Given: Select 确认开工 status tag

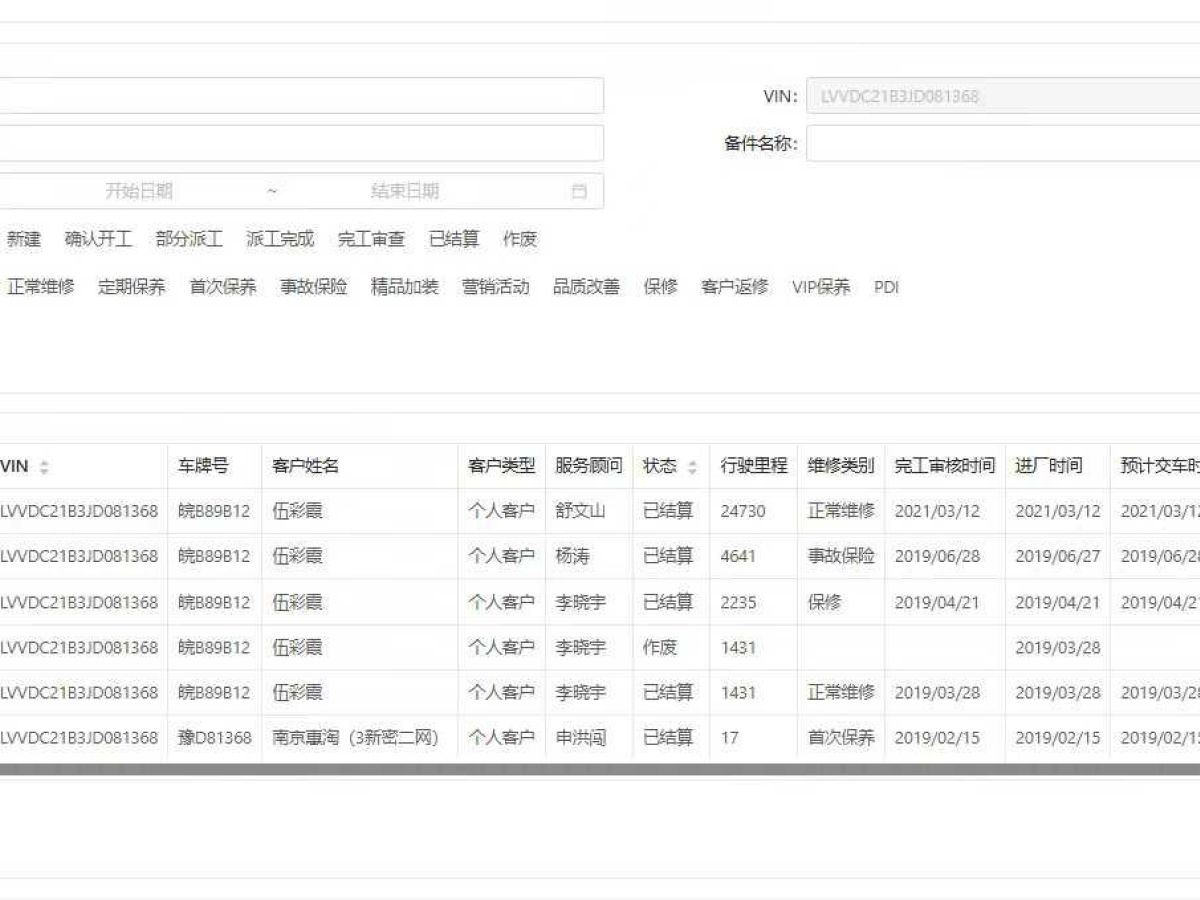Looking at the screenshot, I should pyautogui.click(x=98, y=239).
